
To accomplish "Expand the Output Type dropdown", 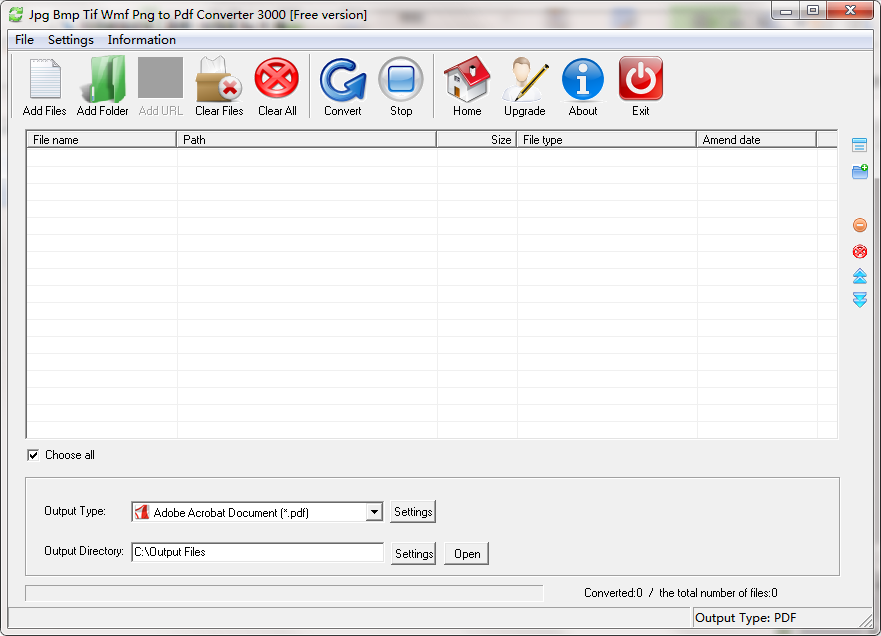I will coord(374,512).
